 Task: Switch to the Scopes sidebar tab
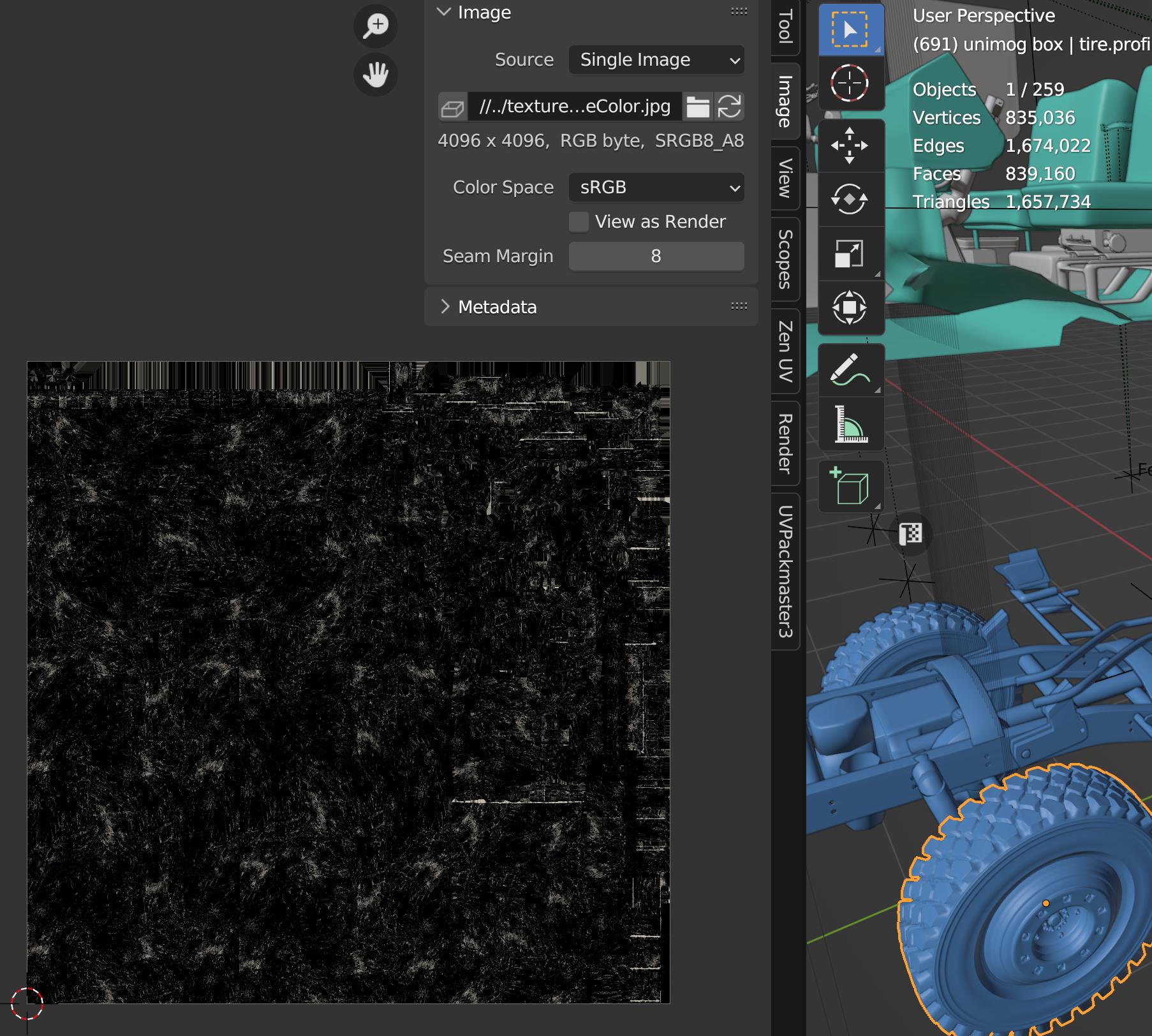coord(785,258)
